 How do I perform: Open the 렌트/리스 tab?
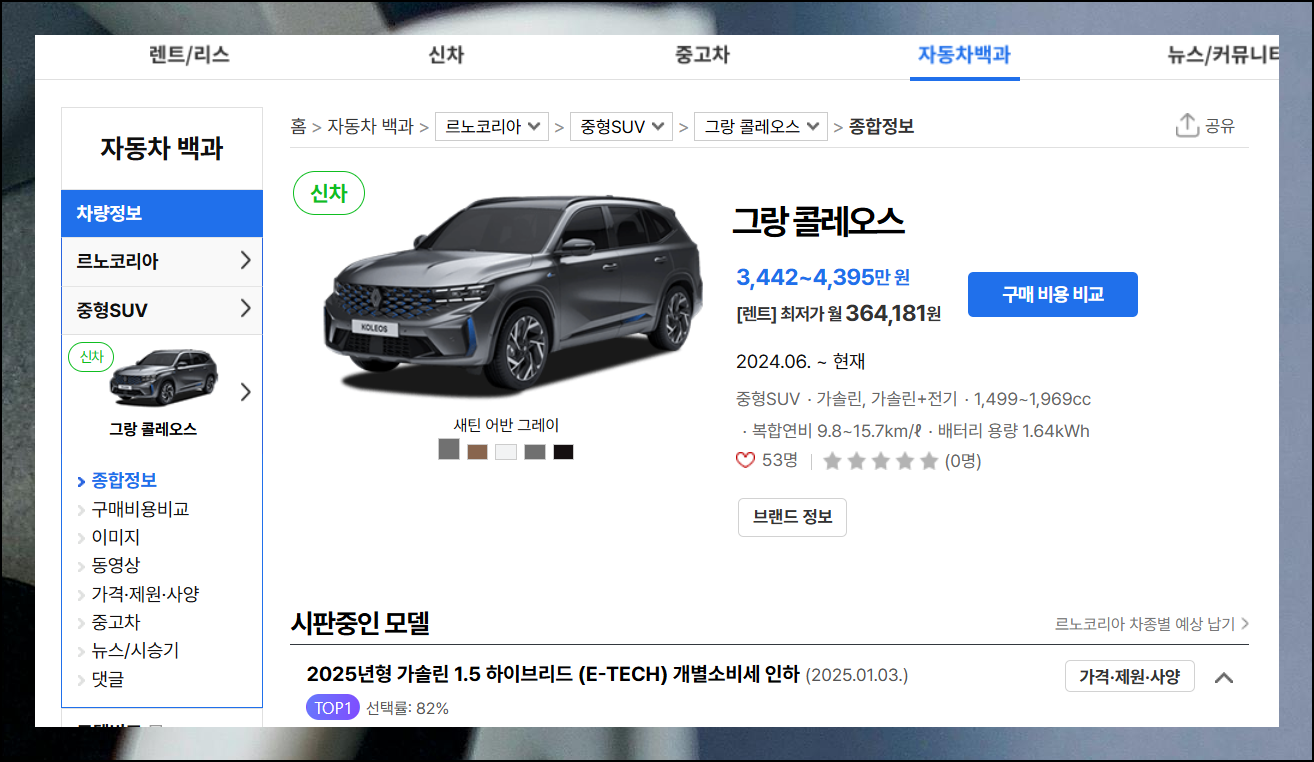tap(189, 55)
